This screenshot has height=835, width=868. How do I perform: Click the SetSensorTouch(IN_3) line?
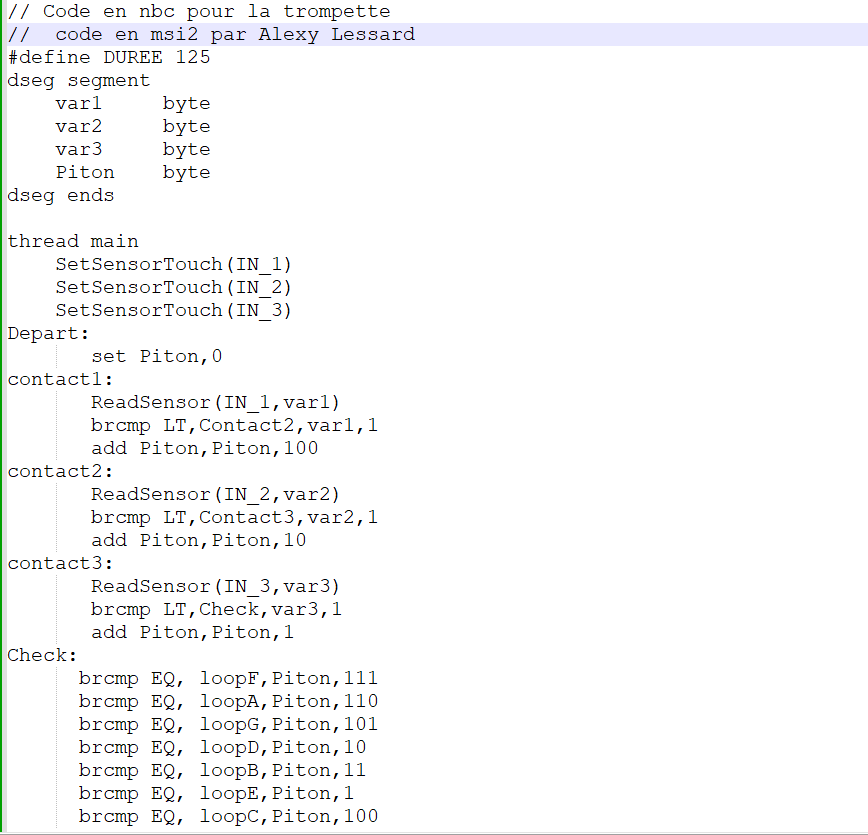pos(173,311)
